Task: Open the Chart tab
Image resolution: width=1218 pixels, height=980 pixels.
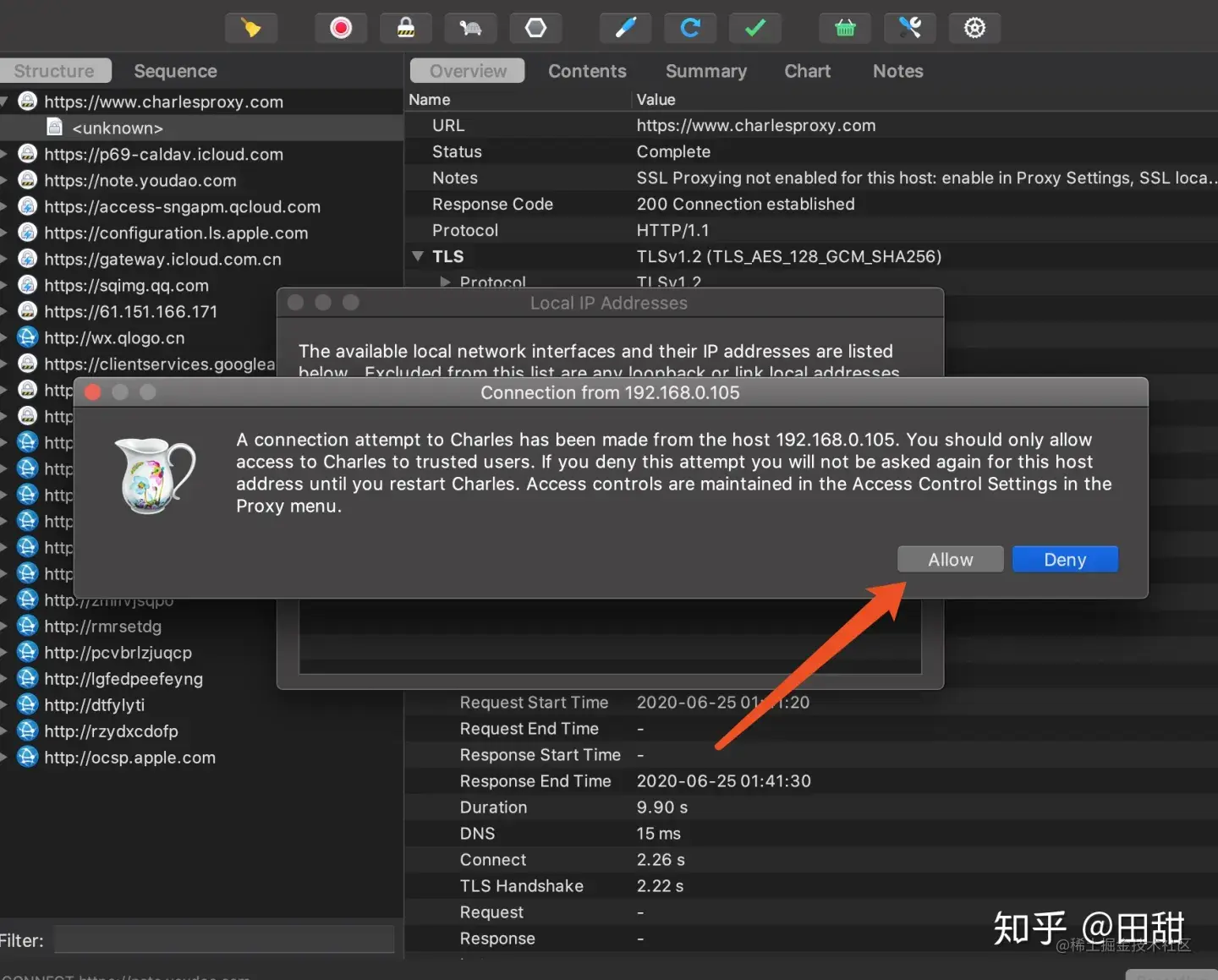Action: click(x=807, y=71)
